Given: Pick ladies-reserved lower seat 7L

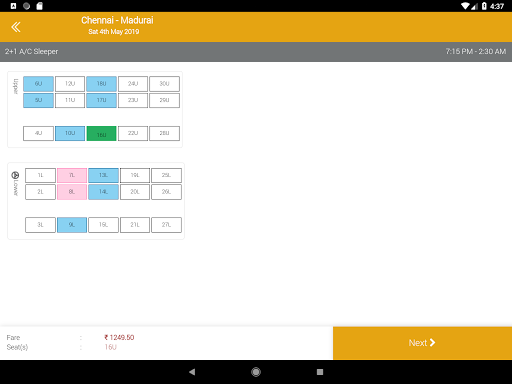Looking at the screenshot, I should (x=72, y=175).
